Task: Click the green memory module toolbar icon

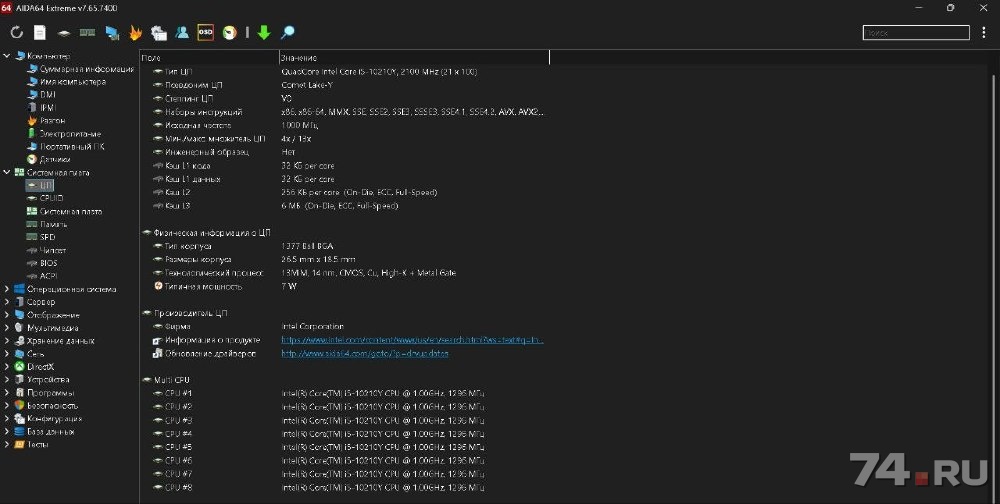Action: (87, 33)
